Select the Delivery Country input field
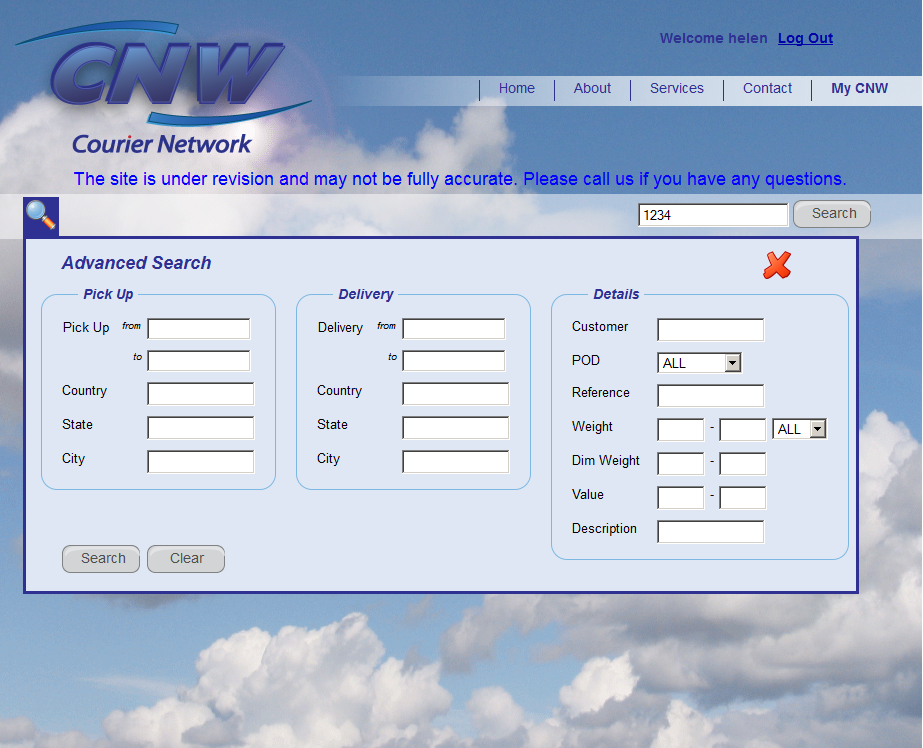The width and height of the screenshot is (923, 748). click(x=455, y=394)
